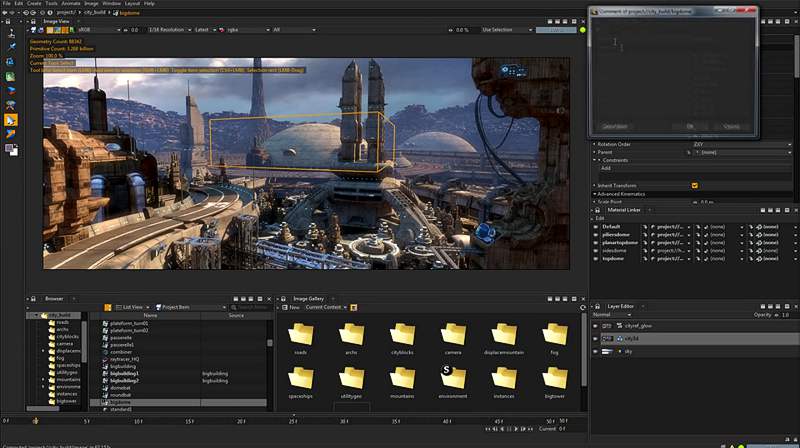Open the Layout menu

(x=131, y=4)
